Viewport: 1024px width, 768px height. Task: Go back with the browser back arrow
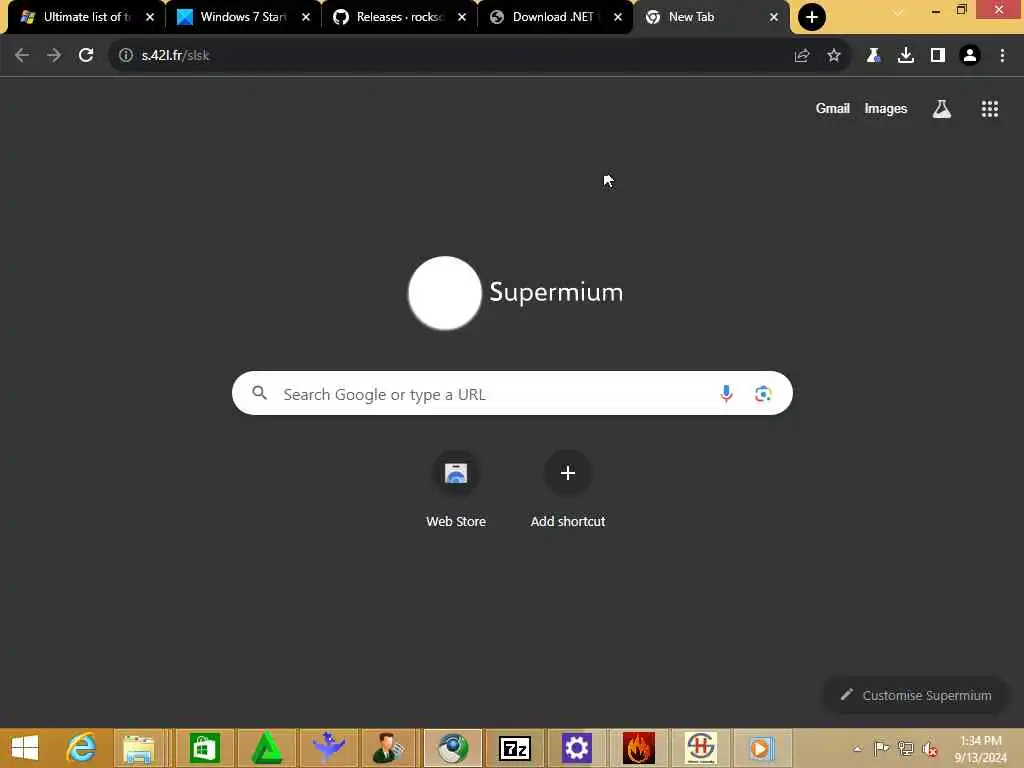click(22, 56)
